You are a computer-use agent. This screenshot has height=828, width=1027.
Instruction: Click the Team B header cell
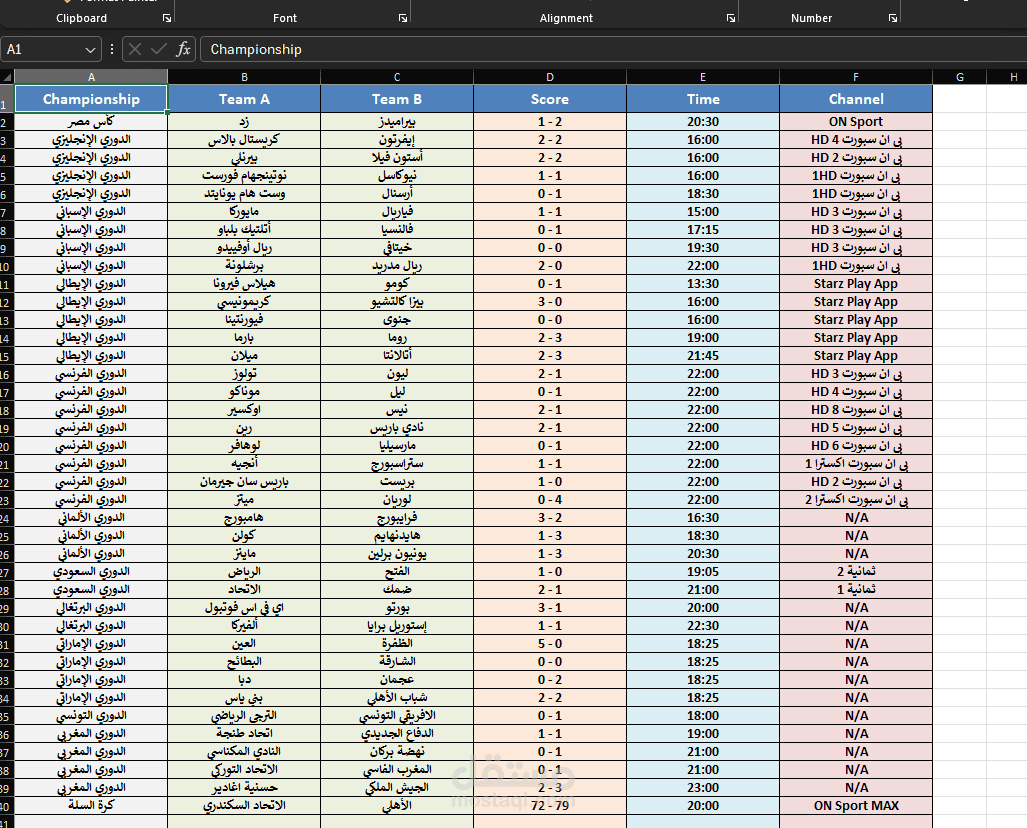(397, 99)
